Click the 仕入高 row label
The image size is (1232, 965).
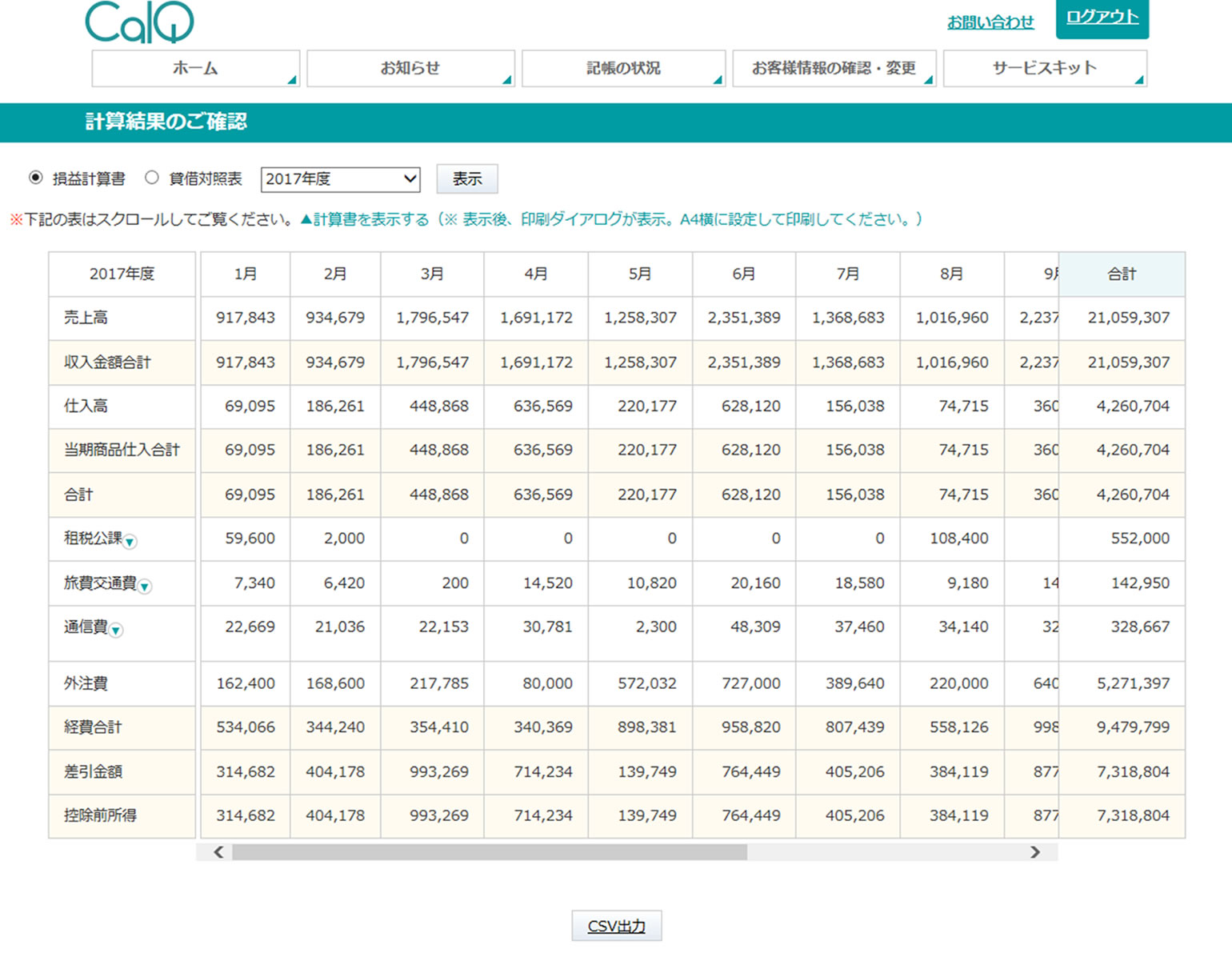pyautogui.click(x=86, y=406)
